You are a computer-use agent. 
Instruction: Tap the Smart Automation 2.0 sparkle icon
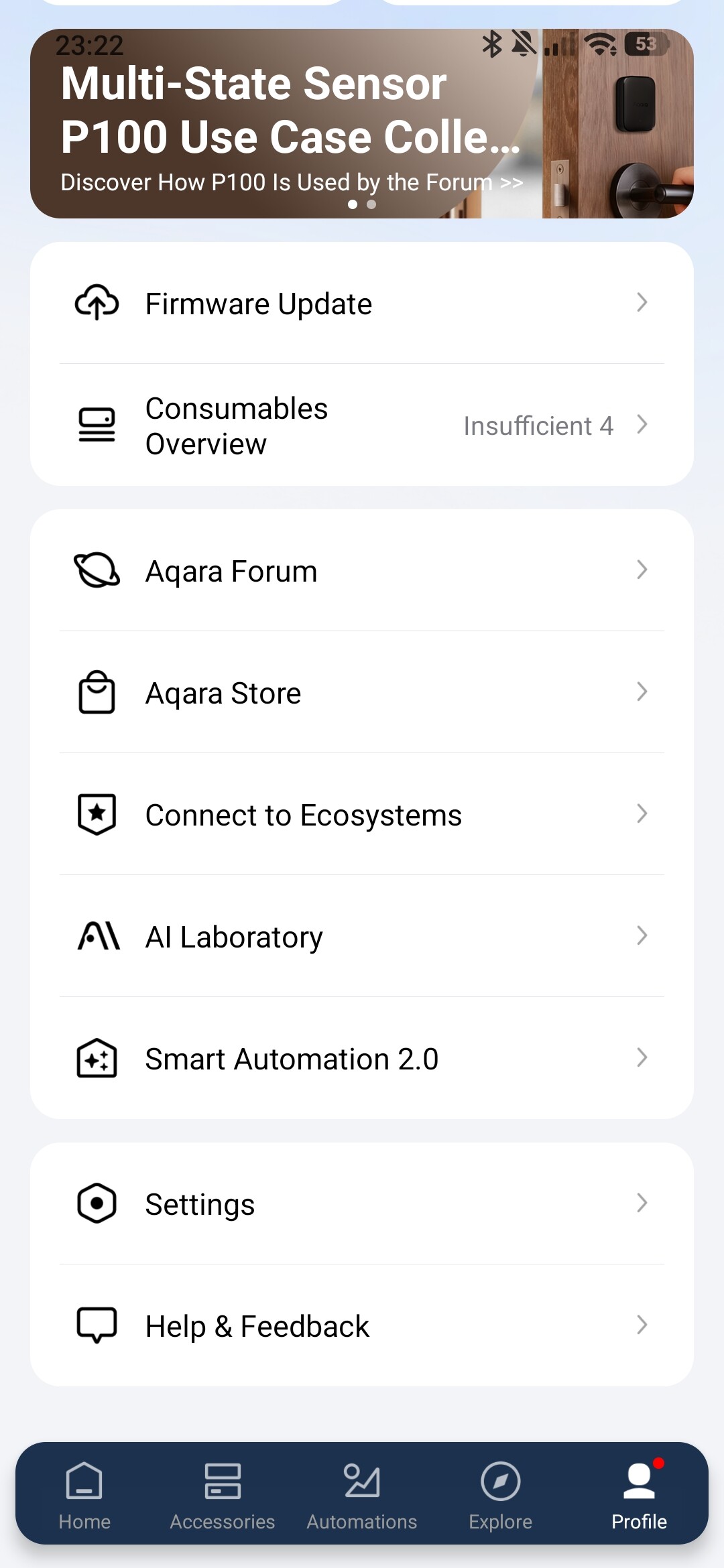pos(97,1058)
